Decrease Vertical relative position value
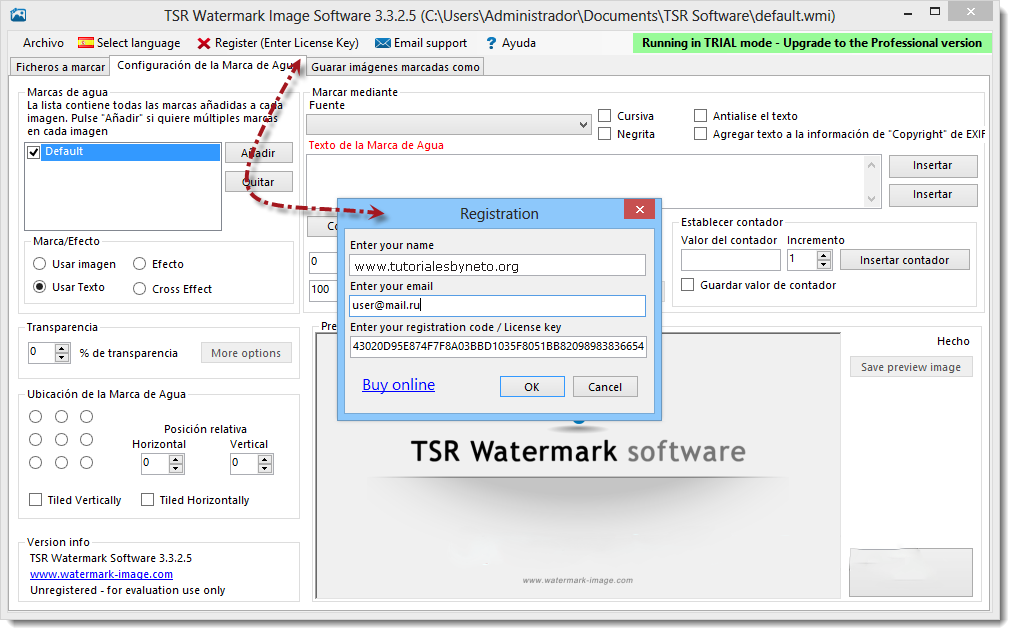1015x635 pixels. click(x=265, y=468)
